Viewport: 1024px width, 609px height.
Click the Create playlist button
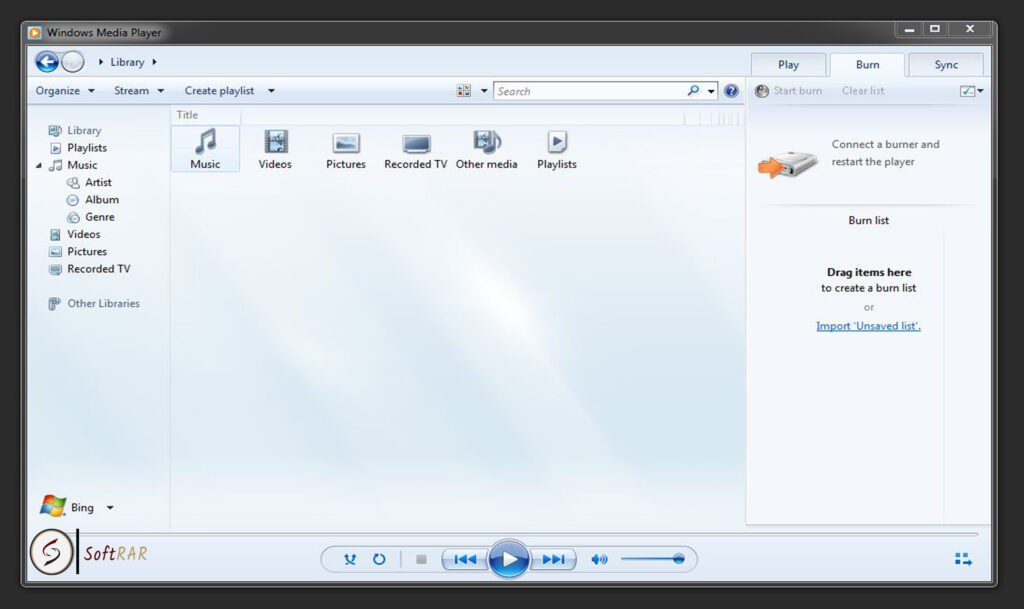click(219, 91)
